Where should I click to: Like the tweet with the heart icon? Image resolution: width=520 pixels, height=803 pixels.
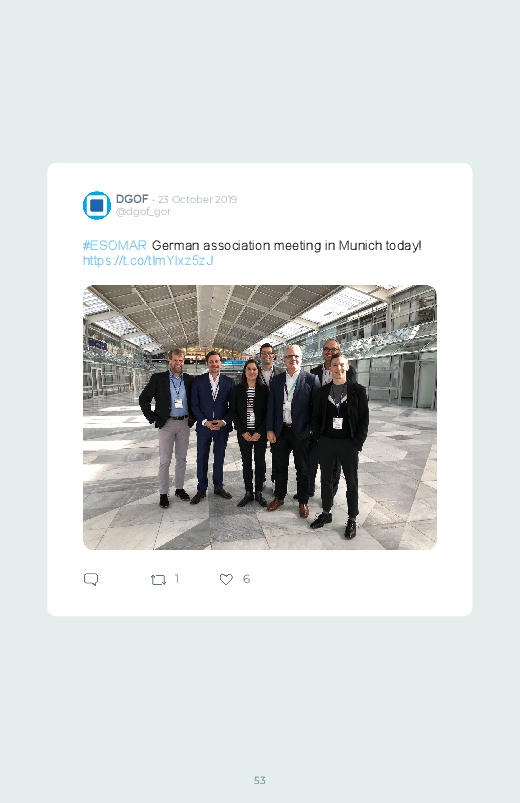[x=226, y=579]
